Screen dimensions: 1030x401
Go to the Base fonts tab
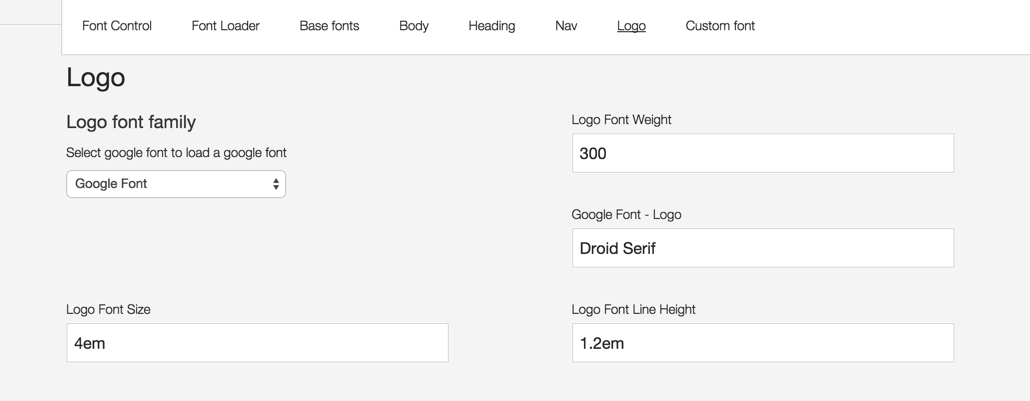(x=329, y=26)
